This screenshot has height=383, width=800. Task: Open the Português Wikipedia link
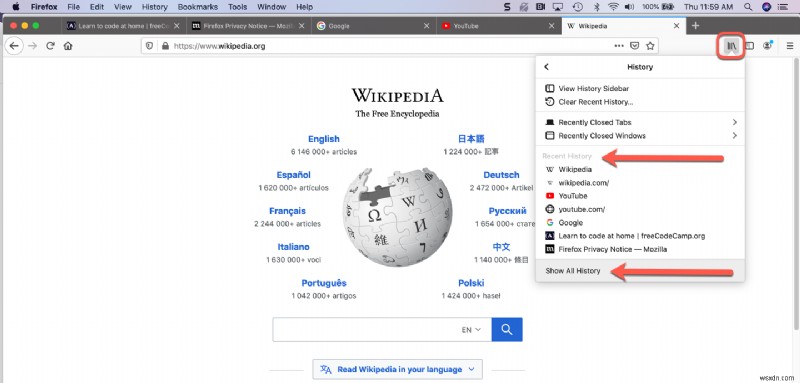tap(323, 283)
